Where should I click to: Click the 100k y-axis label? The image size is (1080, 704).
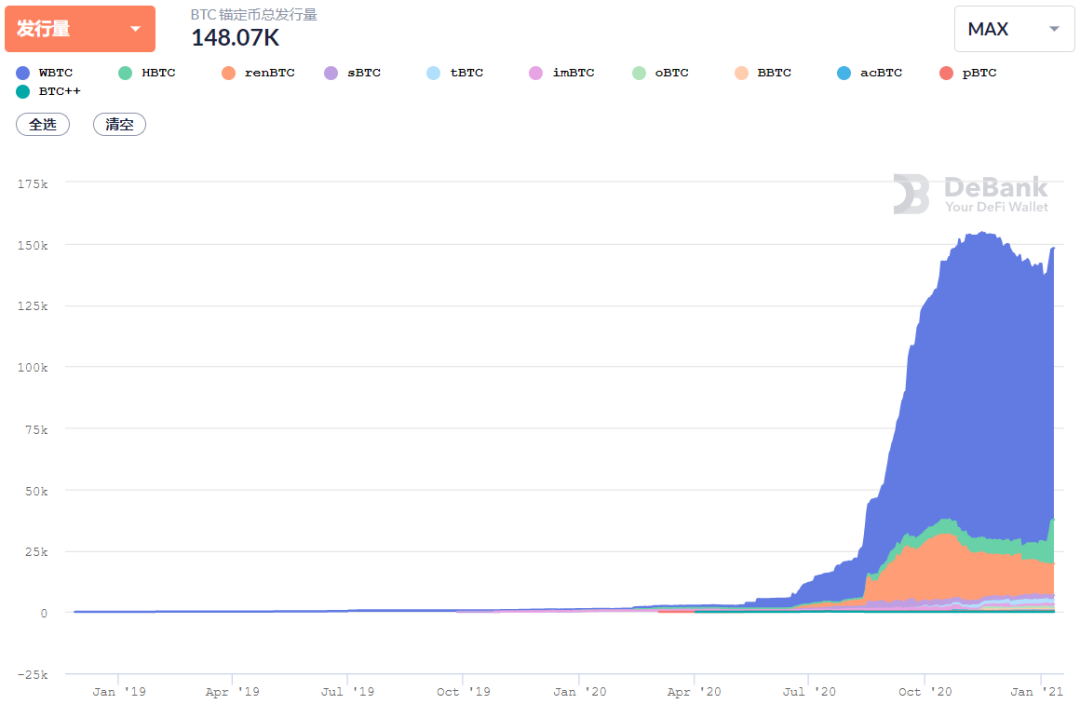pyautogui.click(x=32, y=367)
